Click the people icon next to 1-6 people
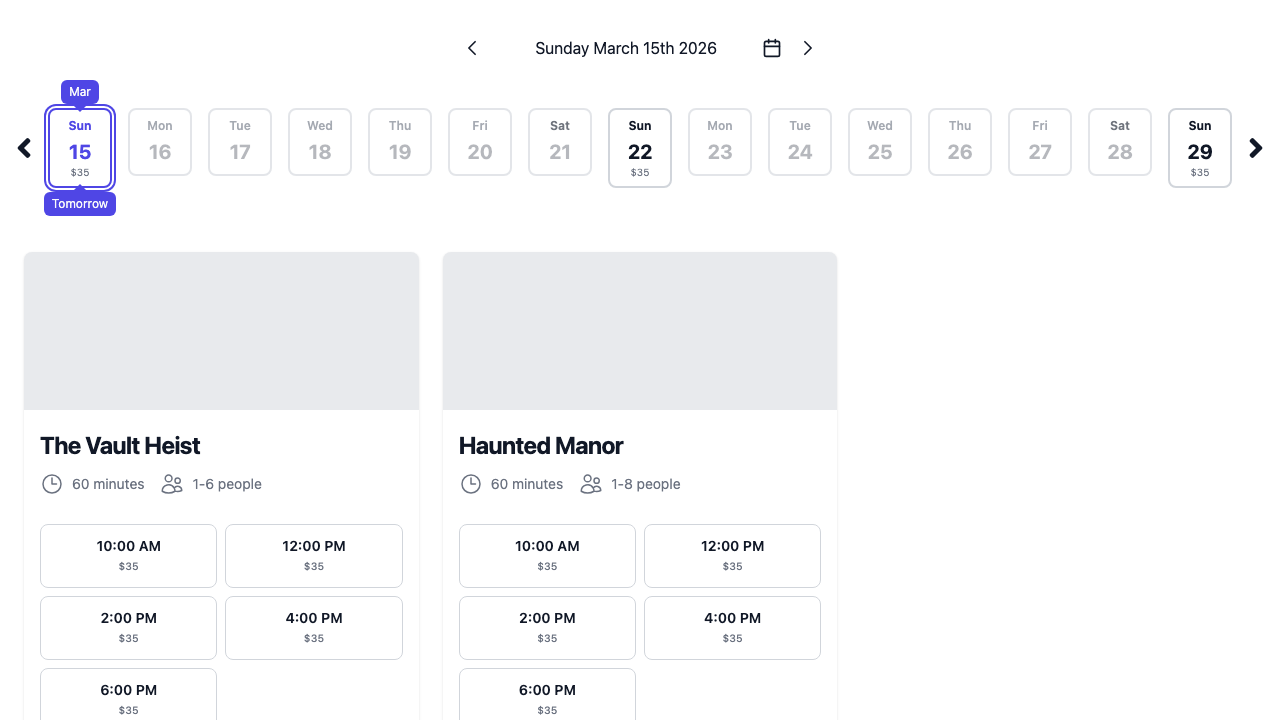1280x720 pixels. (171, 484)
